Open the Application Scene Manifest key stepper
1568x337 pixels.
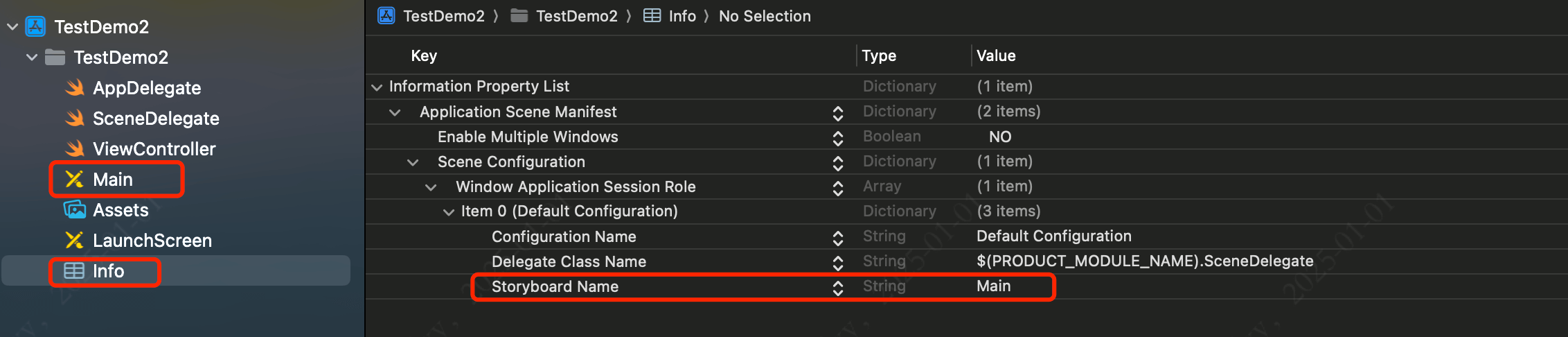coord(838,112)
